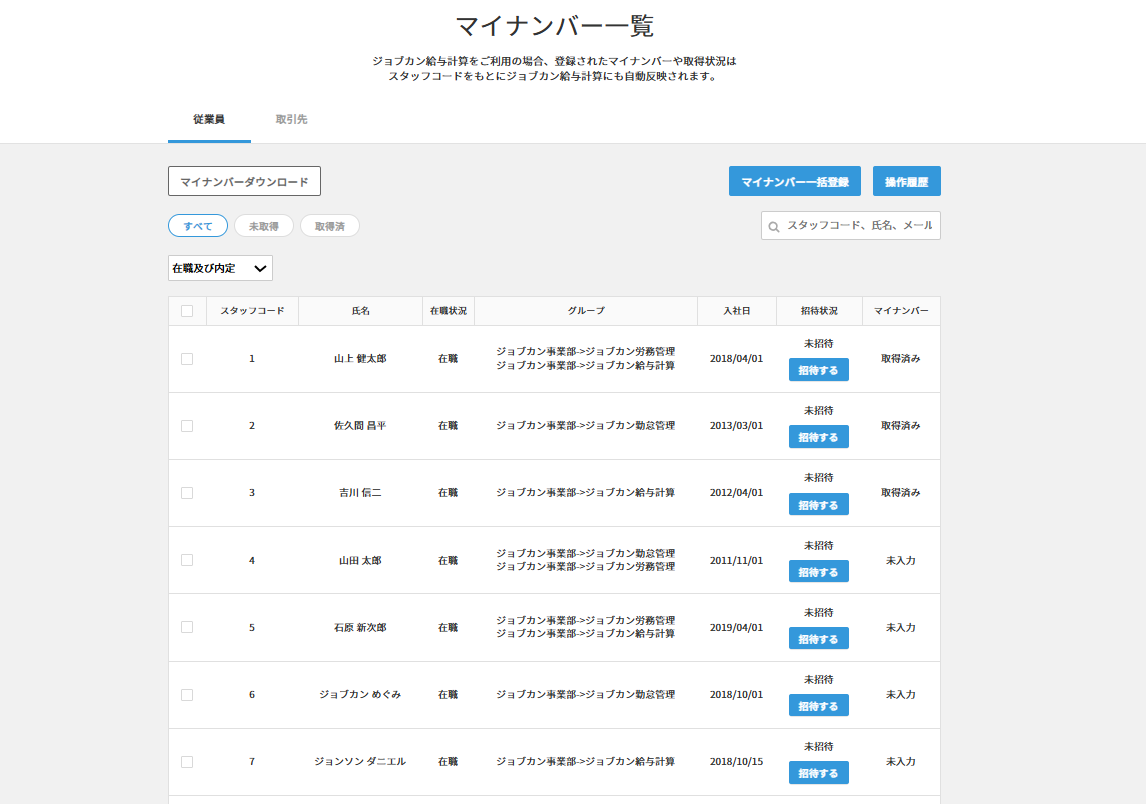Screen dimensions: 1146x804
Task: Click 取得済み status for 佐久間 昌平
Action: click(x=900, y=426)
